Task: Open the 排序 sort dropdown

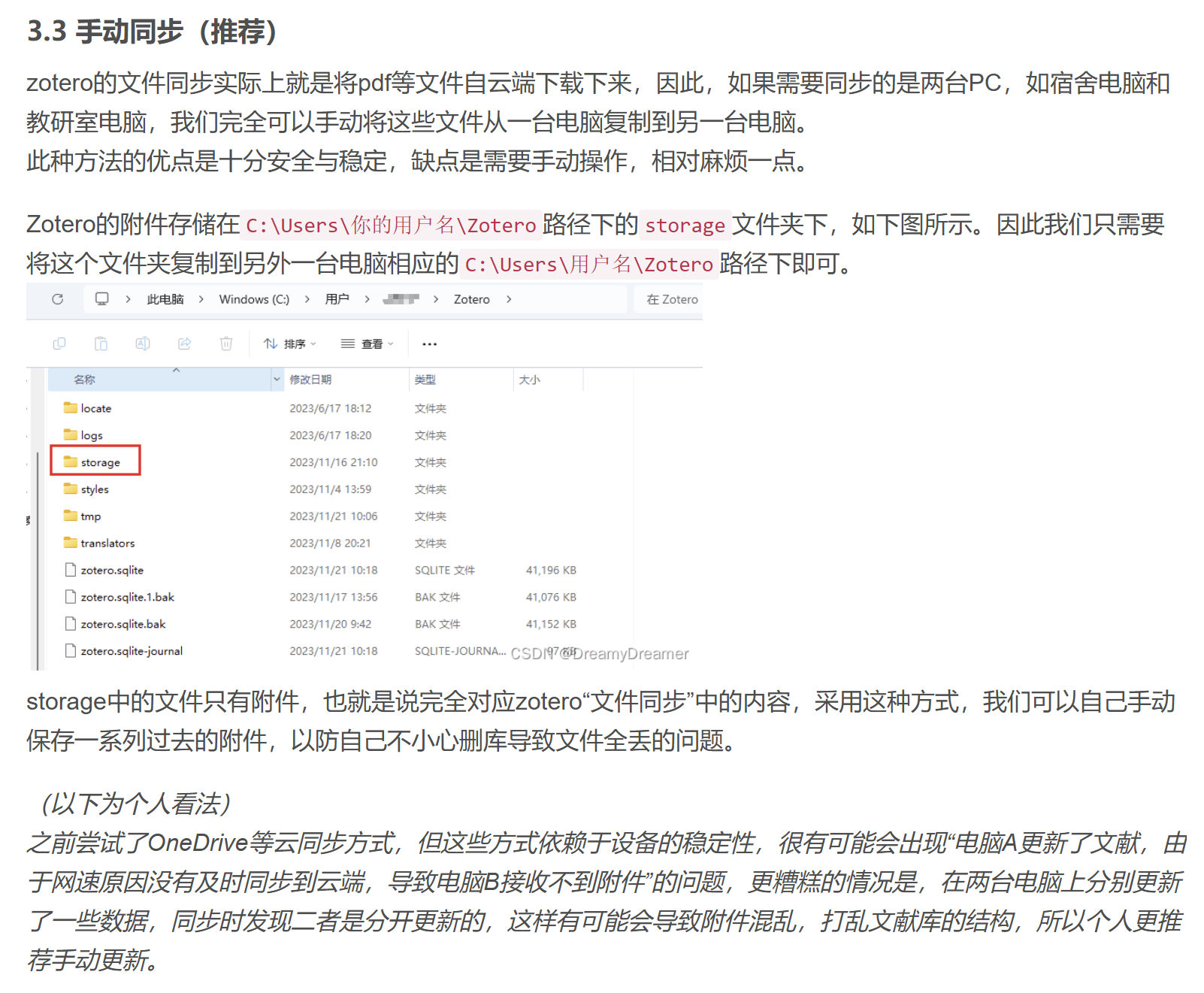Action: tap(290, 344)
